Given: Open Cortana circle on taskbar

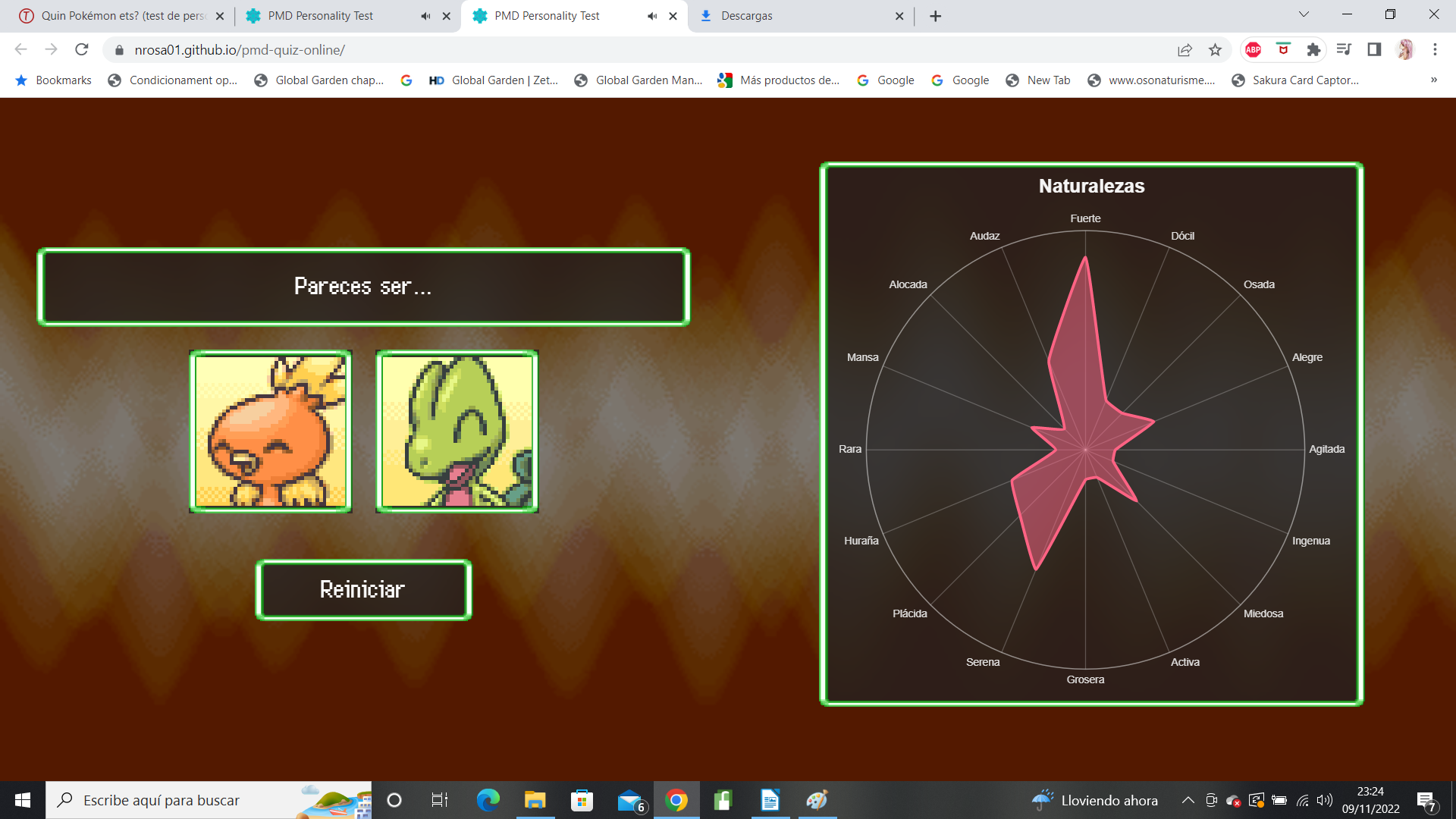Looking at the screenshot, I should point(394,800).
